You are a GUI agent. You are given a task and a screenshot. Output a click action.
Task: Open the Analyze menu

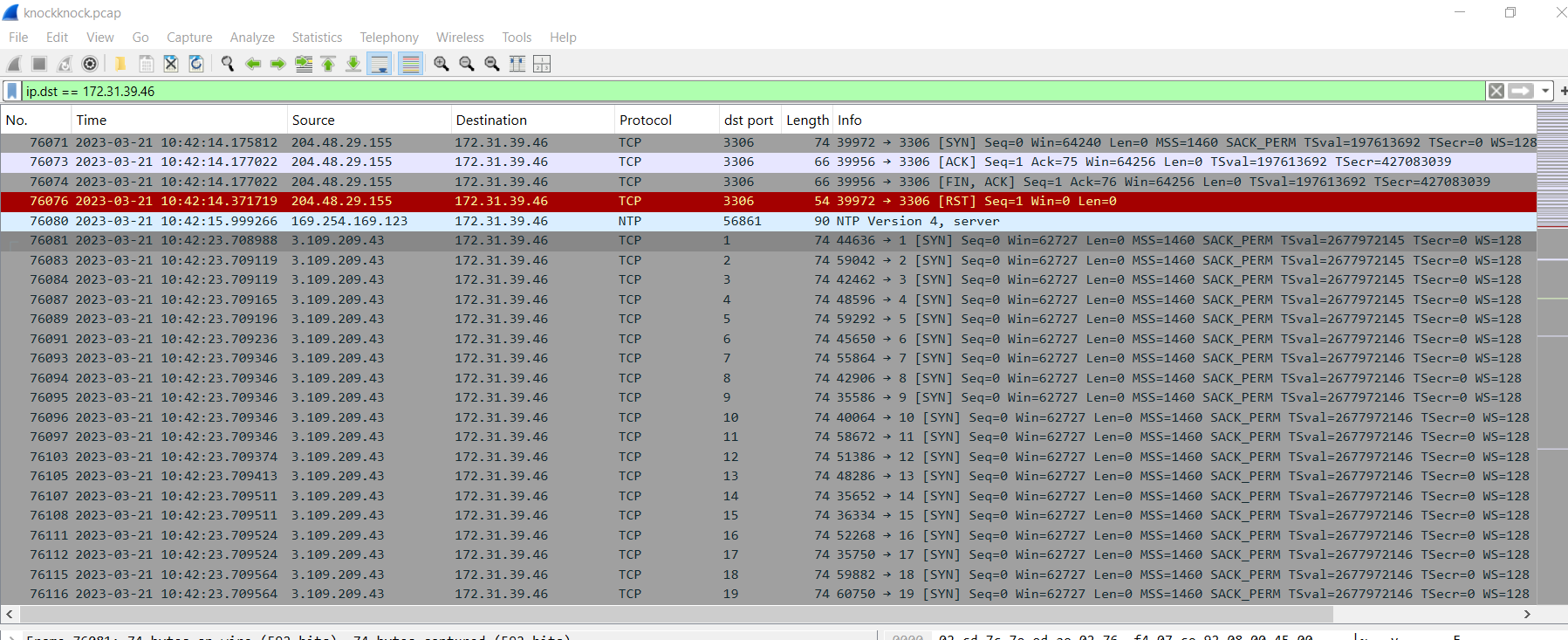click(x=252, y=38)
